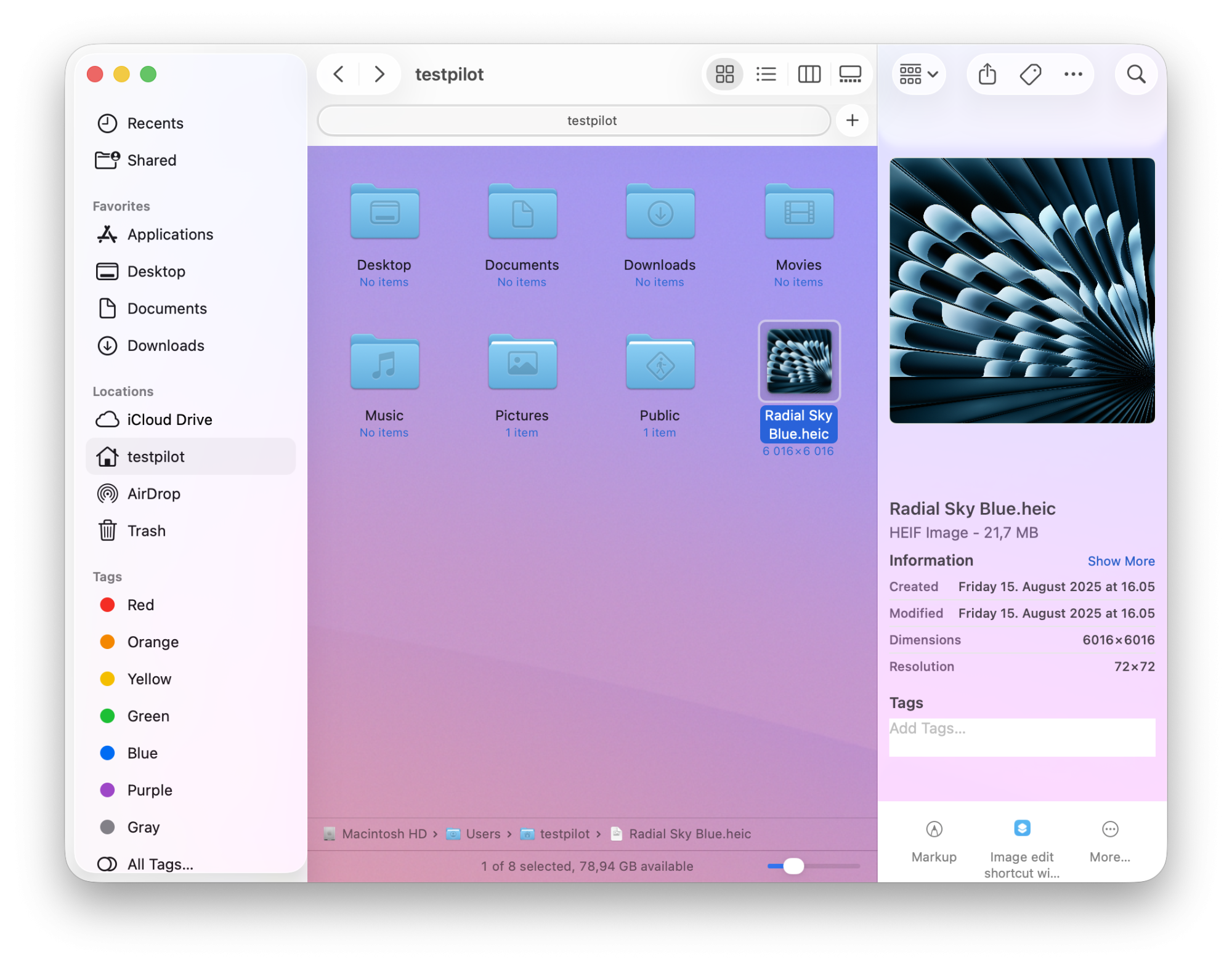Go back with the left chevron
Viewport: 1232px width, 968px height.
[x=339, y=75]
